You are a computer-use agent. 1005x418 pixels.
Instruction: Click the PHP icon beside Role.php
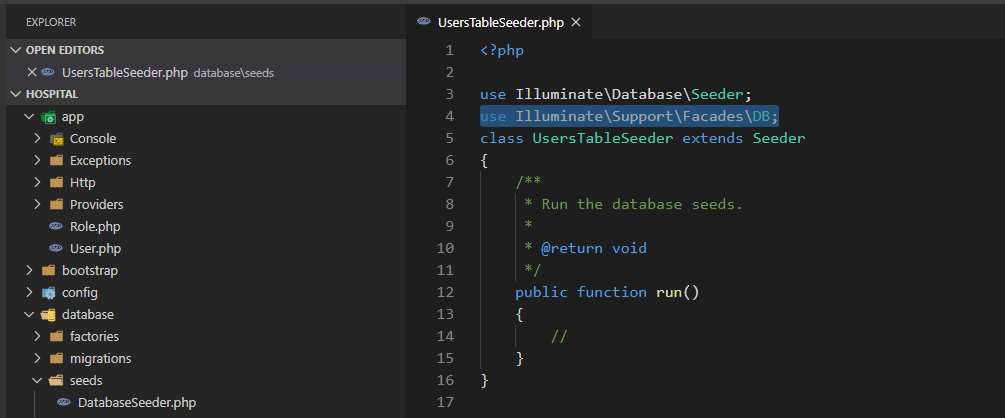coord(56,227)
